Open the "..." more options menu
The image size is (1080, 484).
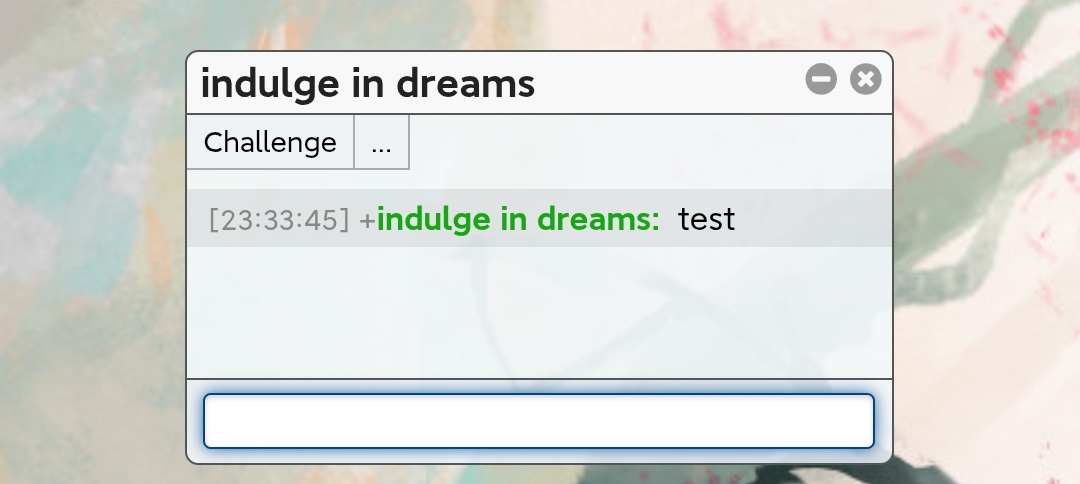(381, 142)
